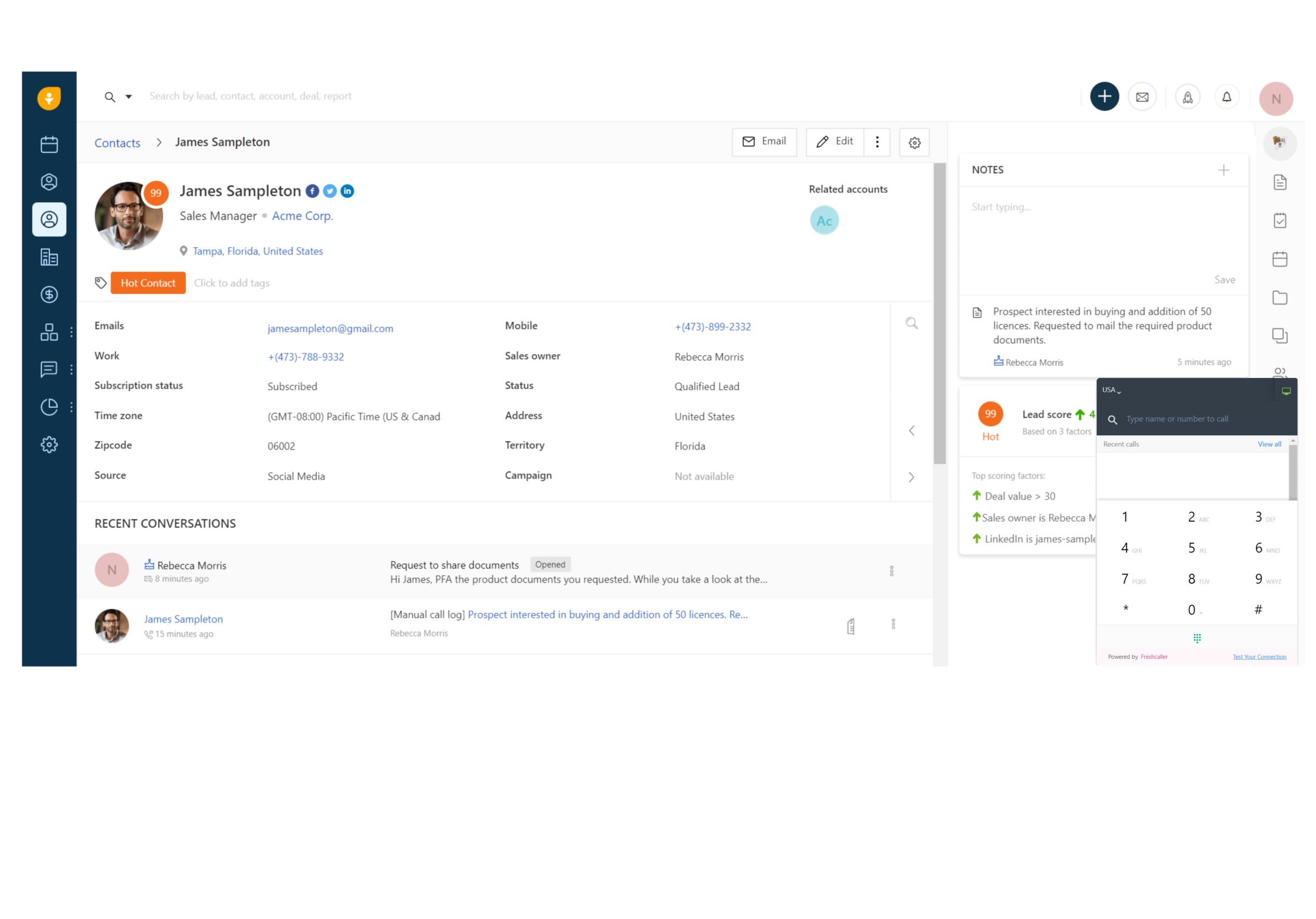Open the Reports pie-chart icon in sidebar
The height and width of the screenshot is (919, 1316).
pos(48,407)
